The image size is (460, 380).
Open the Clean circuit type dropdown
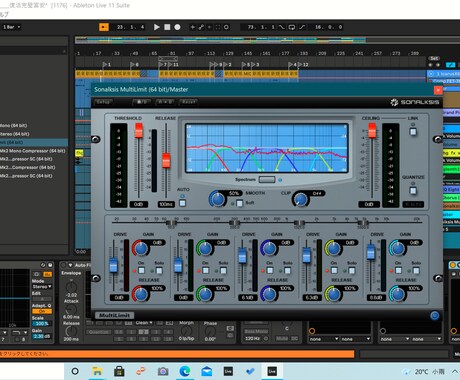click(x=144, y=323)
